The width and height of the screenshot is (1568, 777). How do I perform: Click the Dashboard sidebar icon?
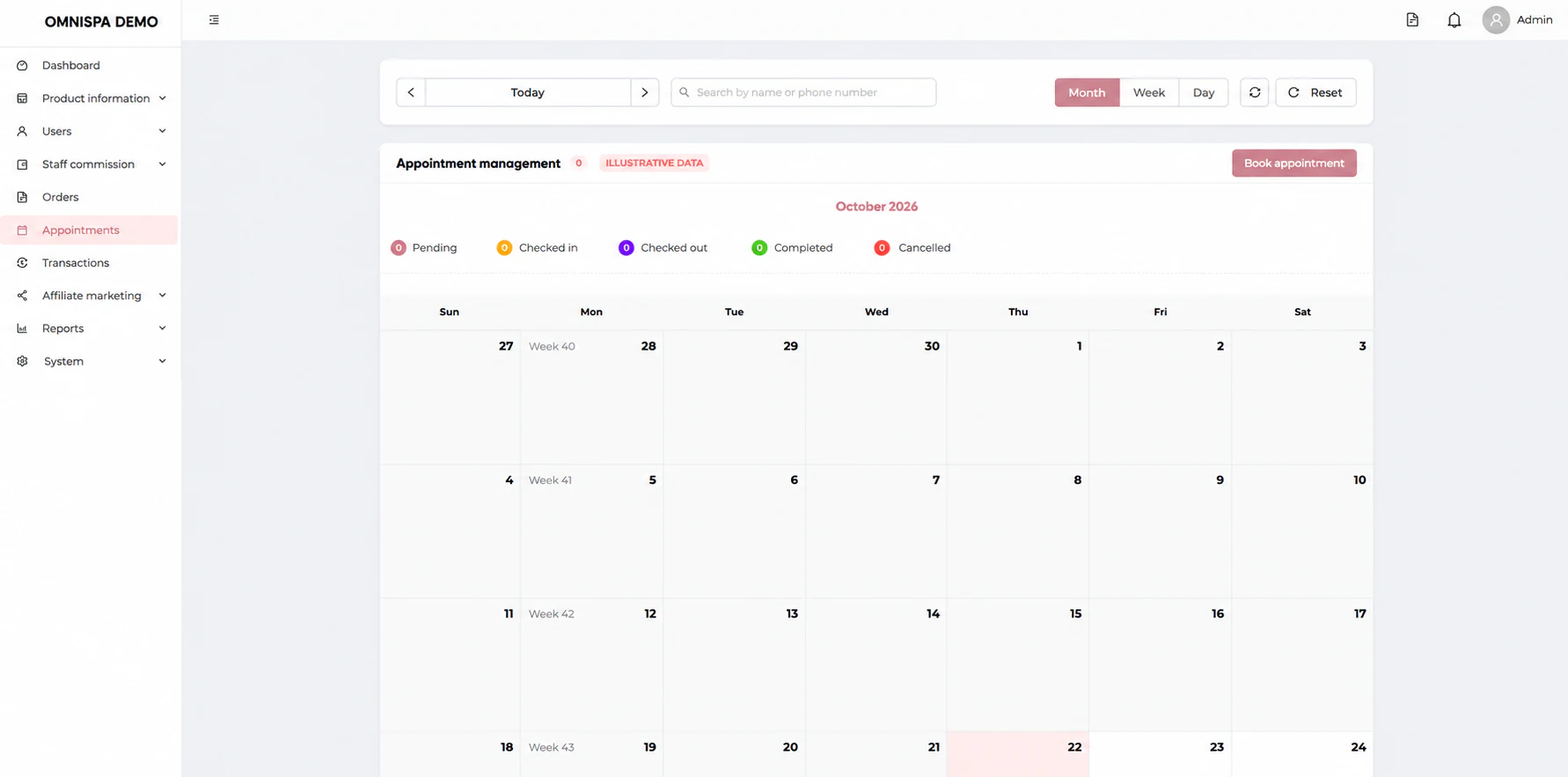22,65
